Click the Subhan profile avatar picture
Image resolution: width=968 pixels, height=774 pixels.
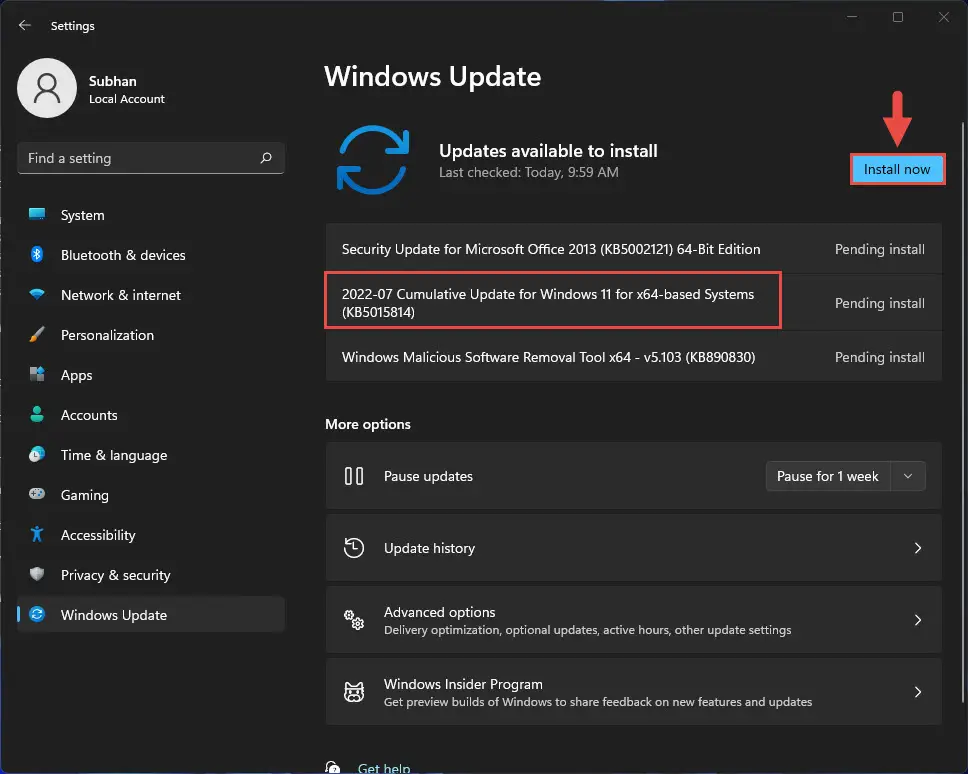pyautogui.click(x=47, y=88)
